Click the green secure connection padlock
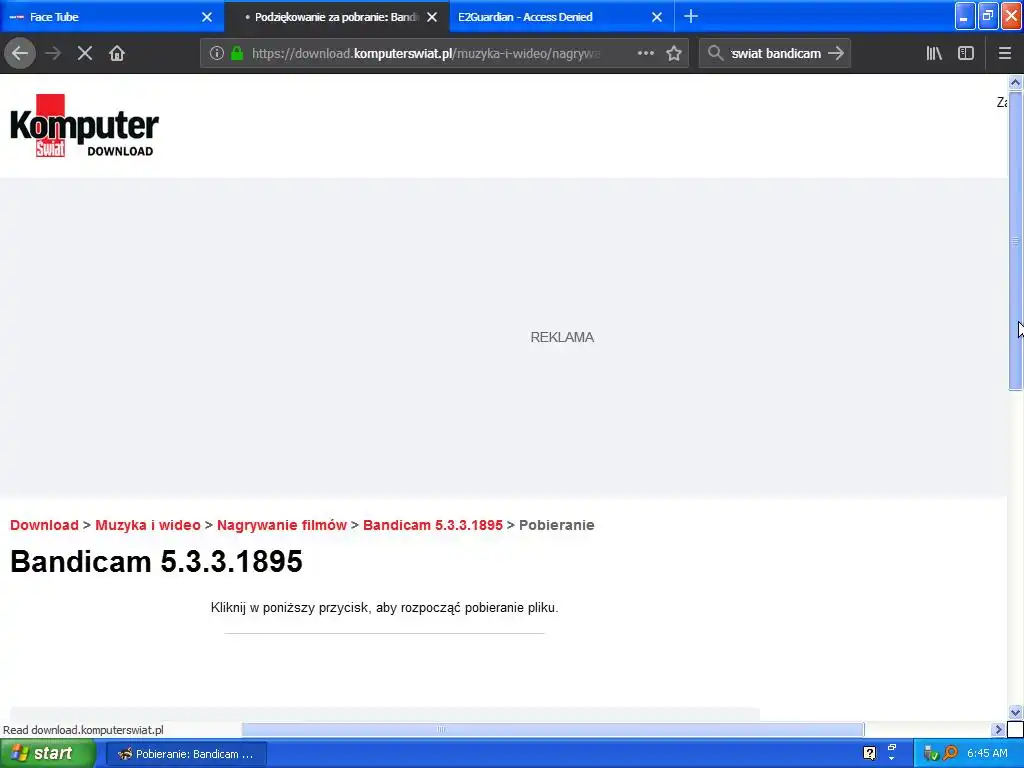The width and height of the screenshot is (1024, 768). [x=237, y=54]
